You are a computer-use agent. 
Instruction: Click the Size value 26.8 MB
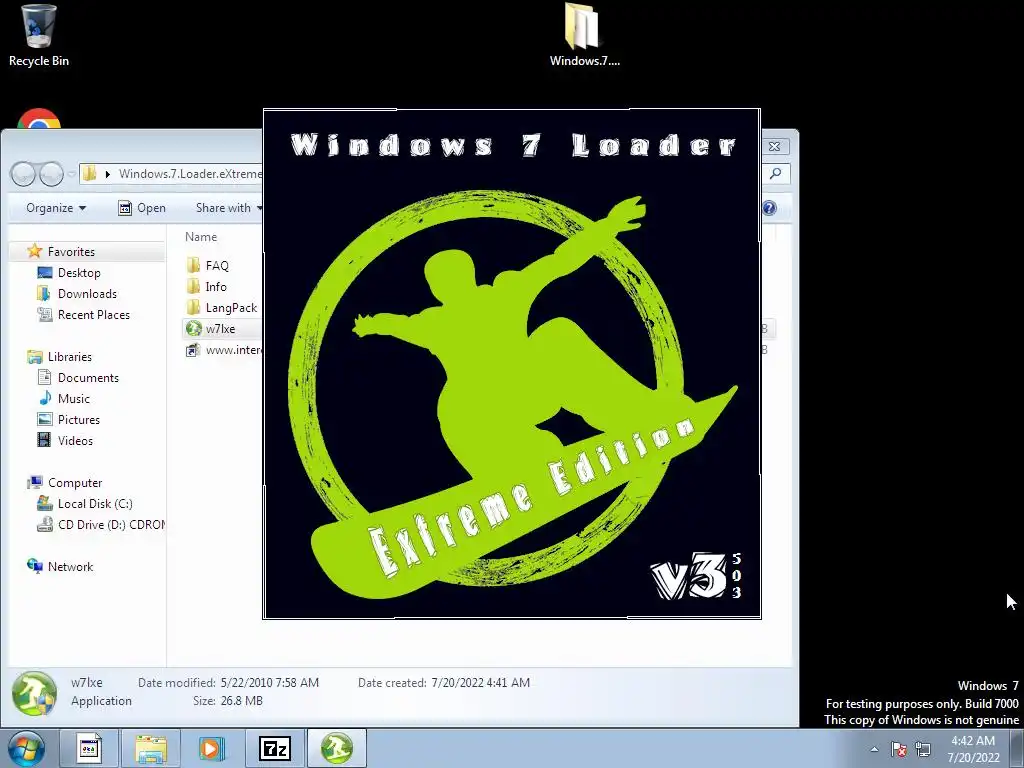(241, 701)
